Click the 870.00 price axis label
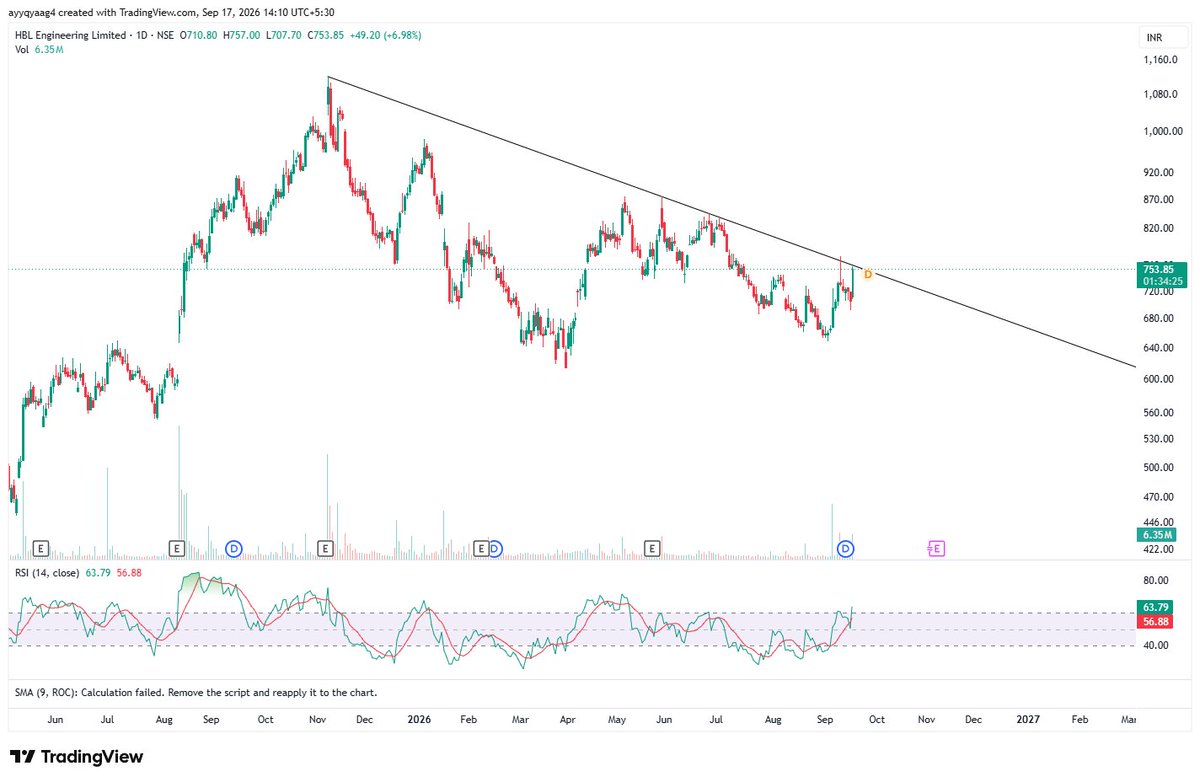1200x782 pixels. coord(1160,200)
